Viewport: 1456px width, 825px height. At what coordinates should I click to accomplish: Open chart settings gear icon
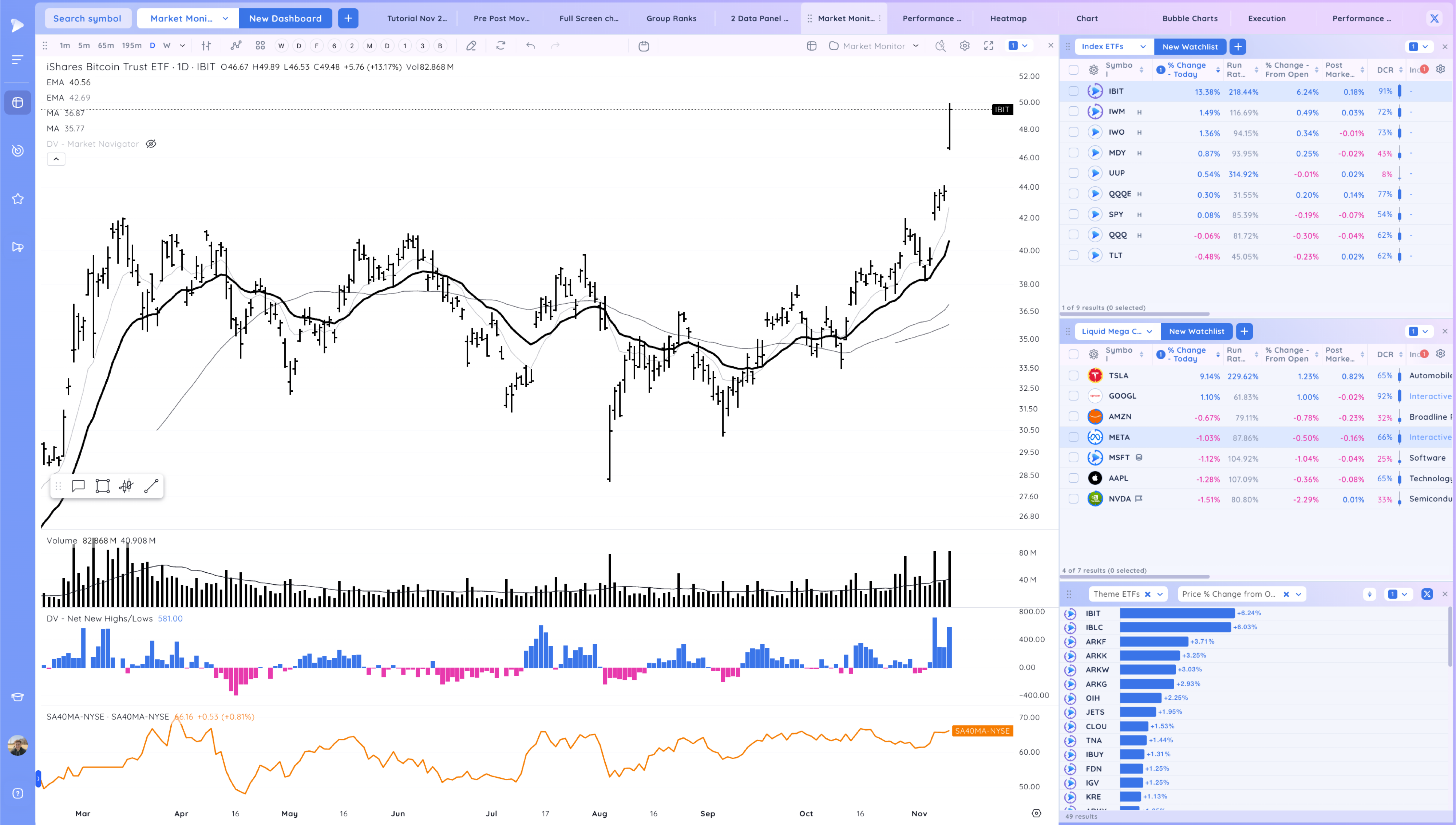(965, 46)
